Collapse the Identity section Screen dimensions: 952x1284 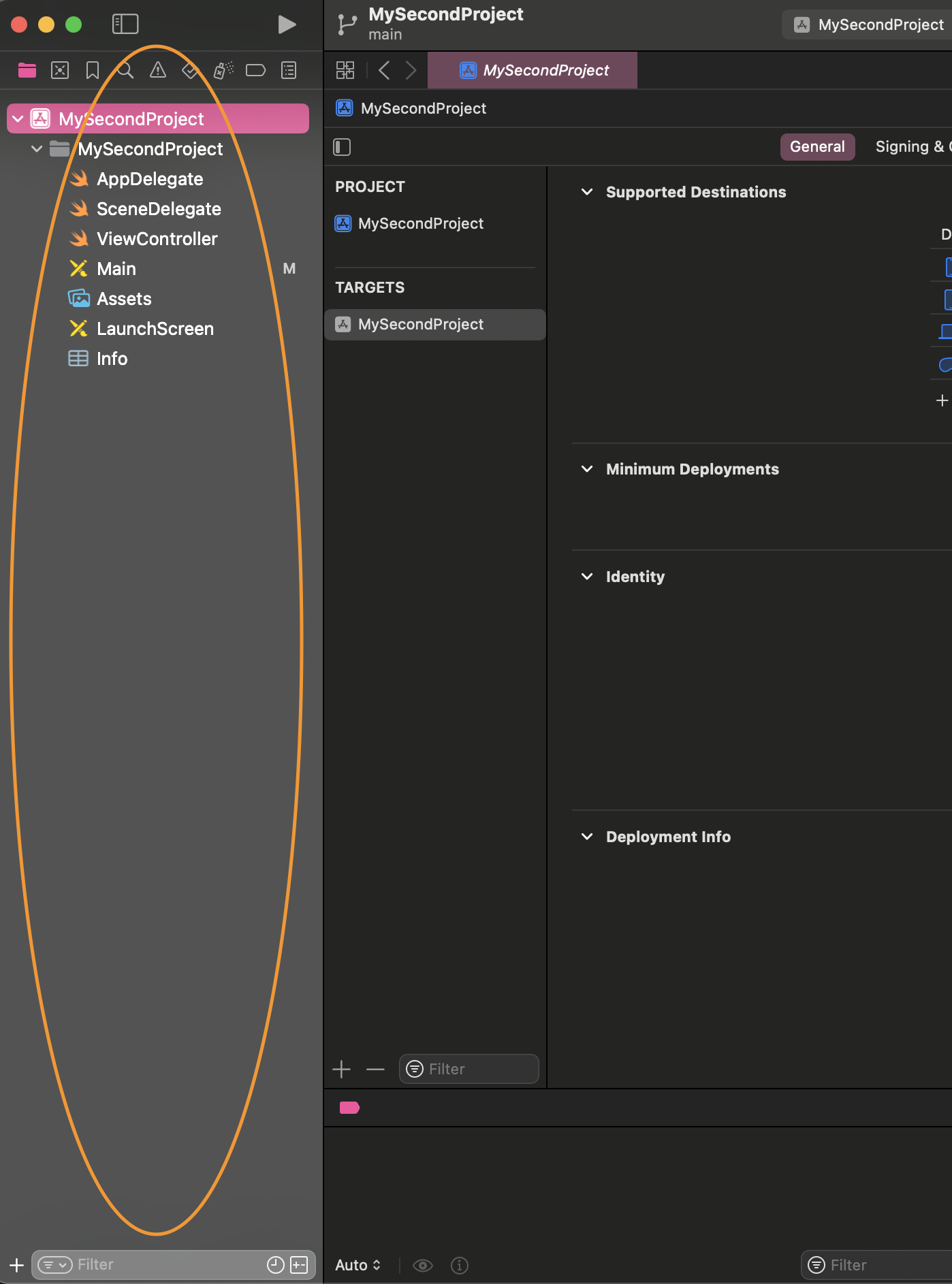(x=587, y=577)
